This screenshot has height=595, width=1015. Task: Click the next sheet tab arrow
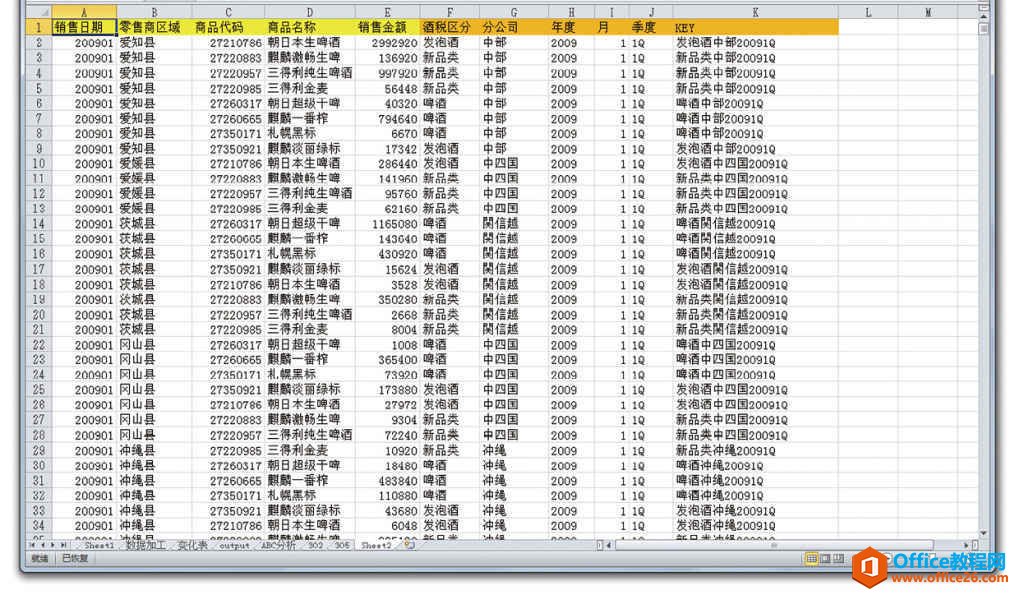tap(53, 546)
